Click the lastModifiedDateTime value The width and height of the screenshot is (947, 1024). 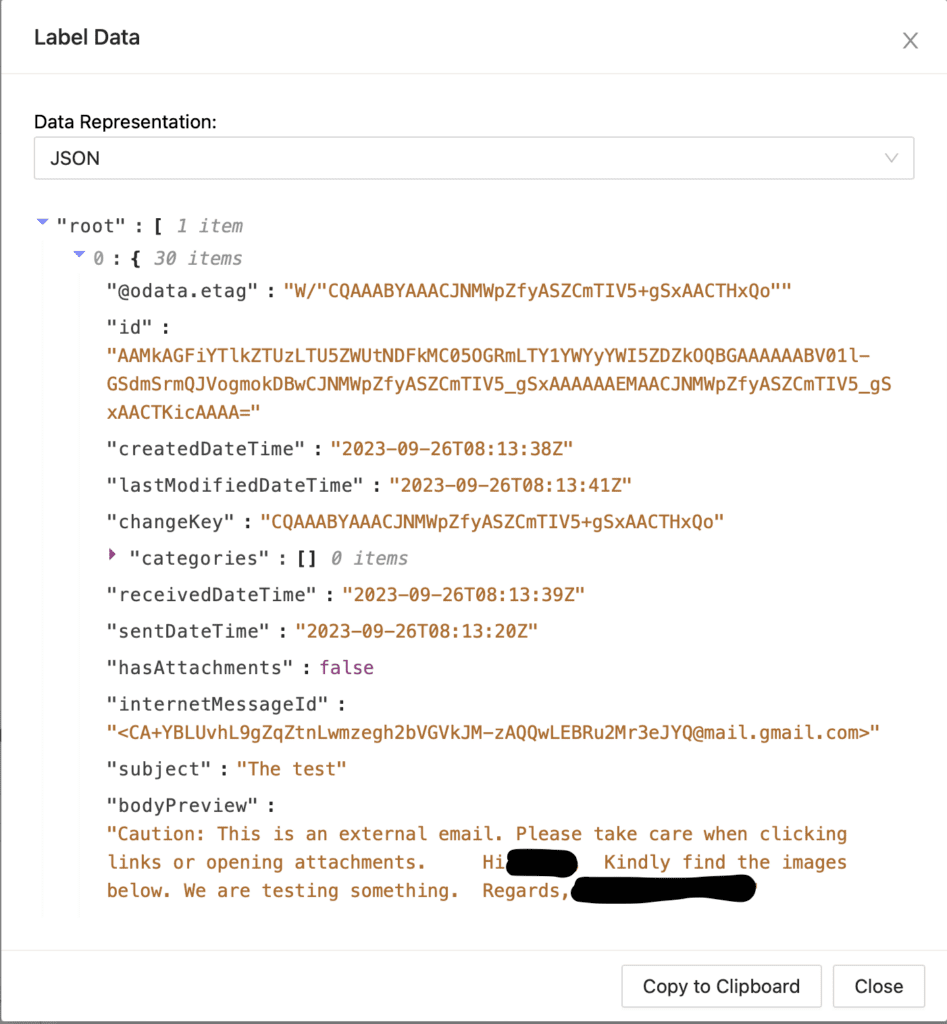[510, 485]
